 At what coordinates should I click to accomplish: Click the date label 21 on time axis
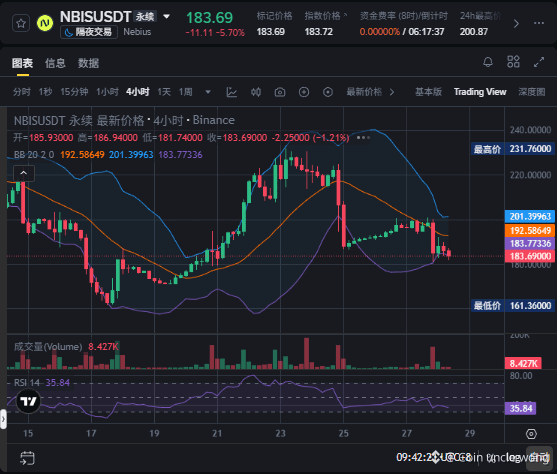pyautogui.click(x=217, y=433)
